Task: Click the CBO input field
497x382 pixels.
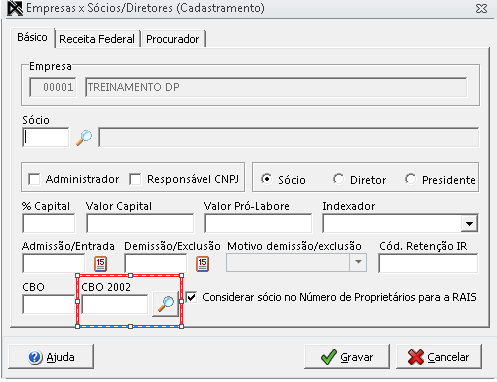Action: (49, 304)
